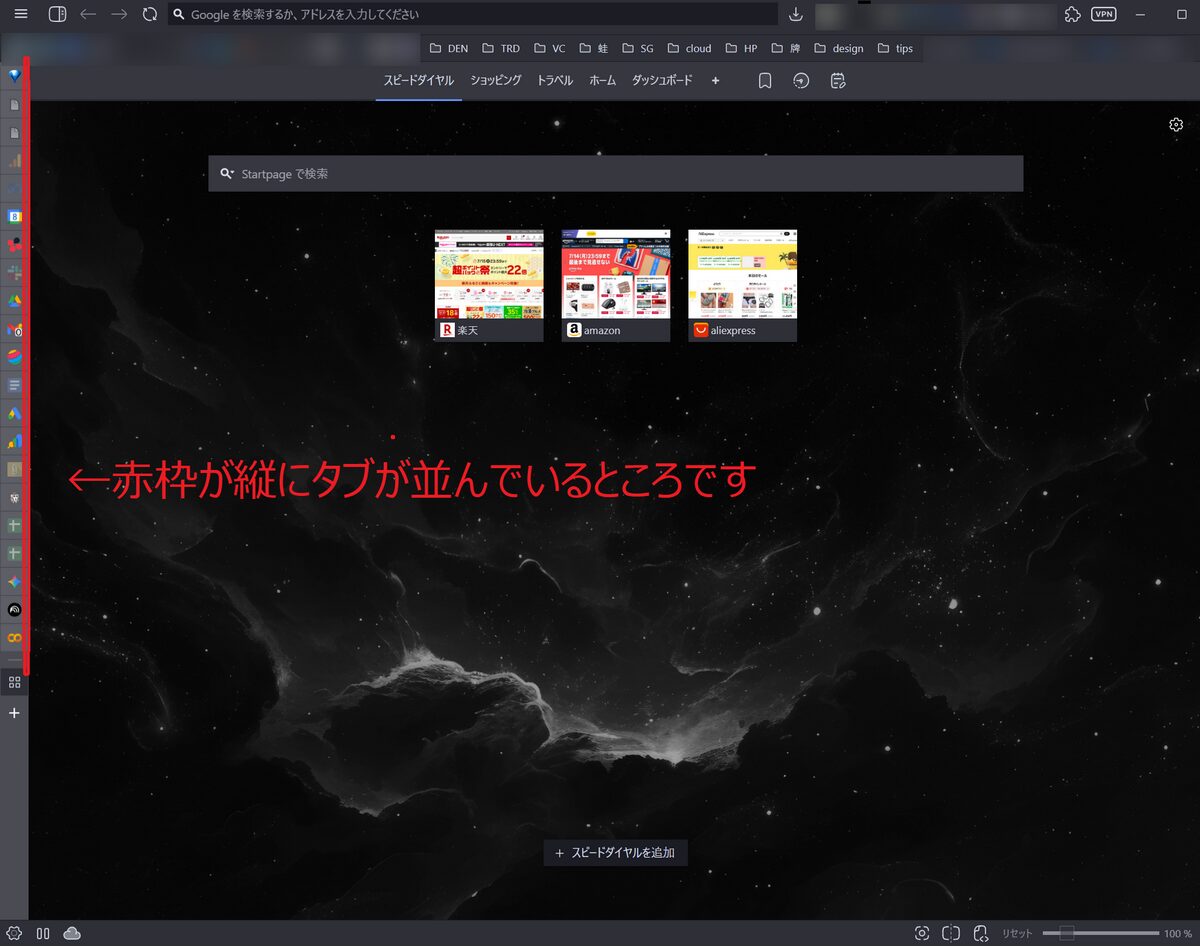Switch to the ダッシュボード tab
Viewport: 1200px width, 946px height.
coord(662,80)
